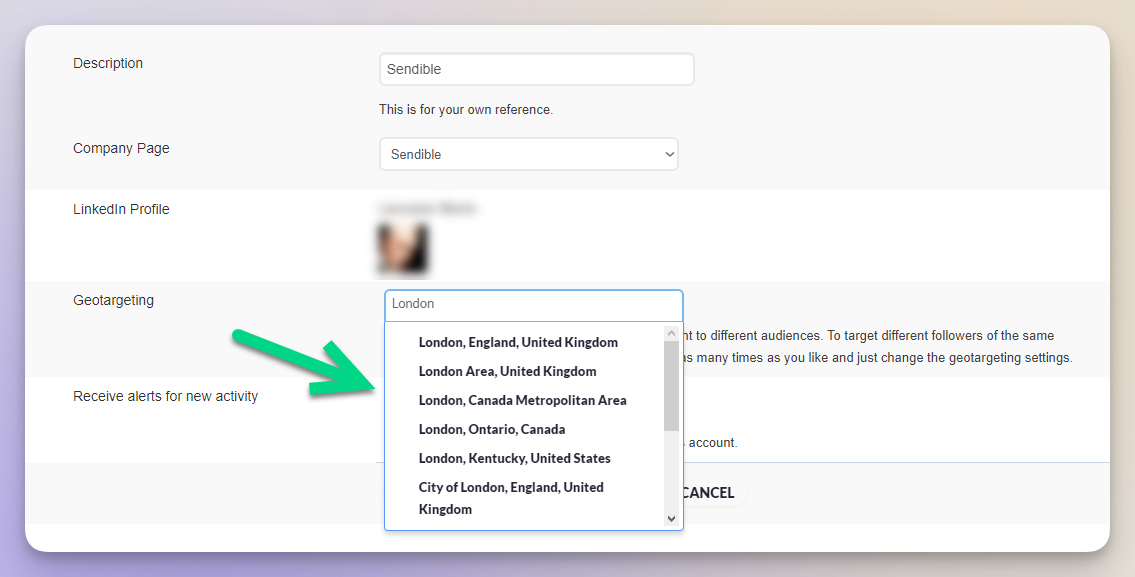
Task: Click 'This is for your own reference.' text
Action: (466, 110)
